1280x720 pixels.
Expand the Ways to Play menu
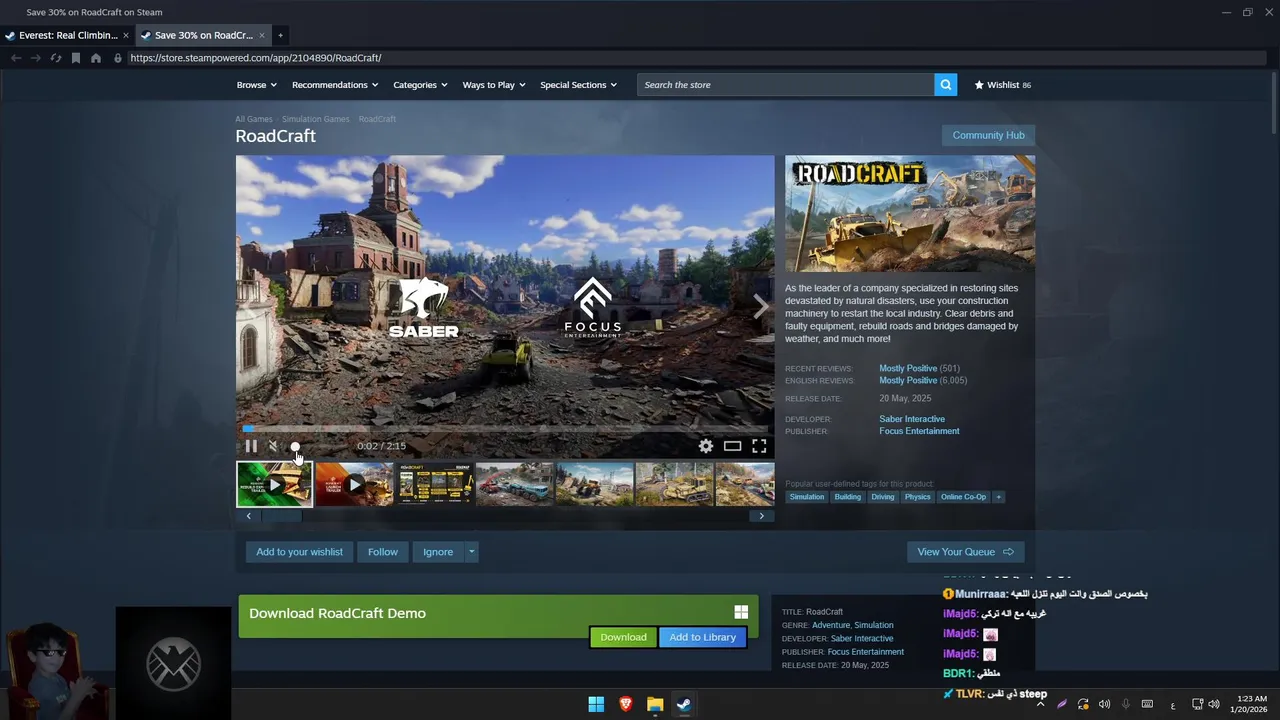pos(494,85)
